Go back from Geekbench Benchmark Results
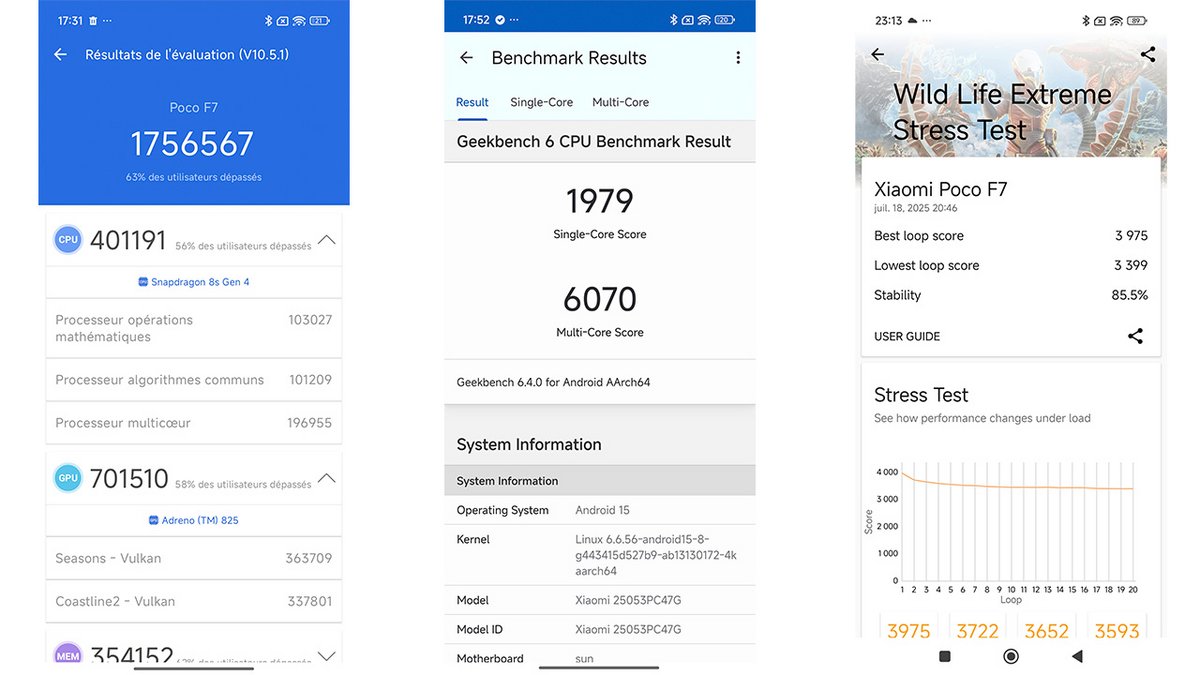This screenshot has height=675, width=1200. pos(466,58)
